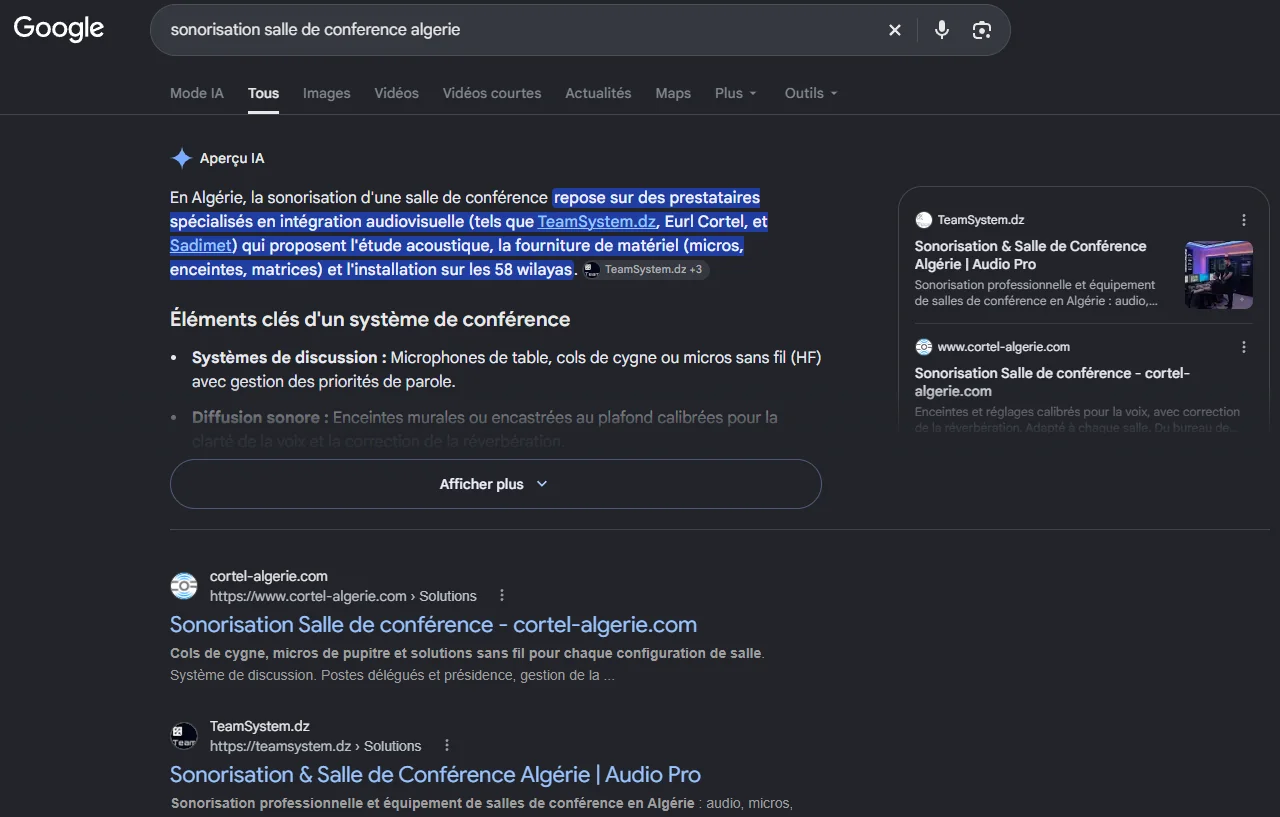Image resolution: width=1280 pixels, height=817 pixels.
Task: Click the Aperçu IA sparkle icon
Action: coord(182,158)
